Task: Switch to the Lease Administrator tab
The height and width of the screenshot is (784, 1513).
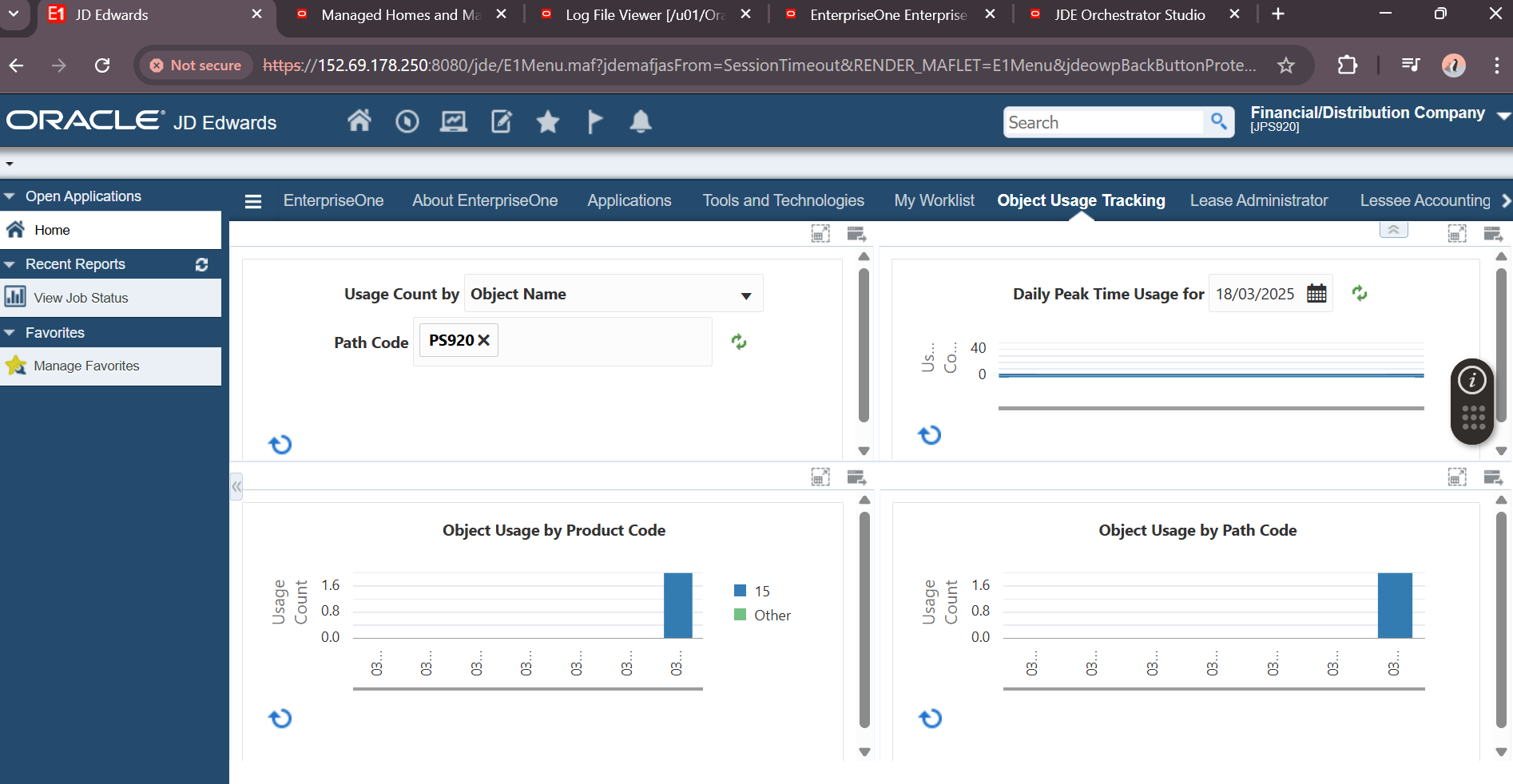Action: [x=1258, y=201]
